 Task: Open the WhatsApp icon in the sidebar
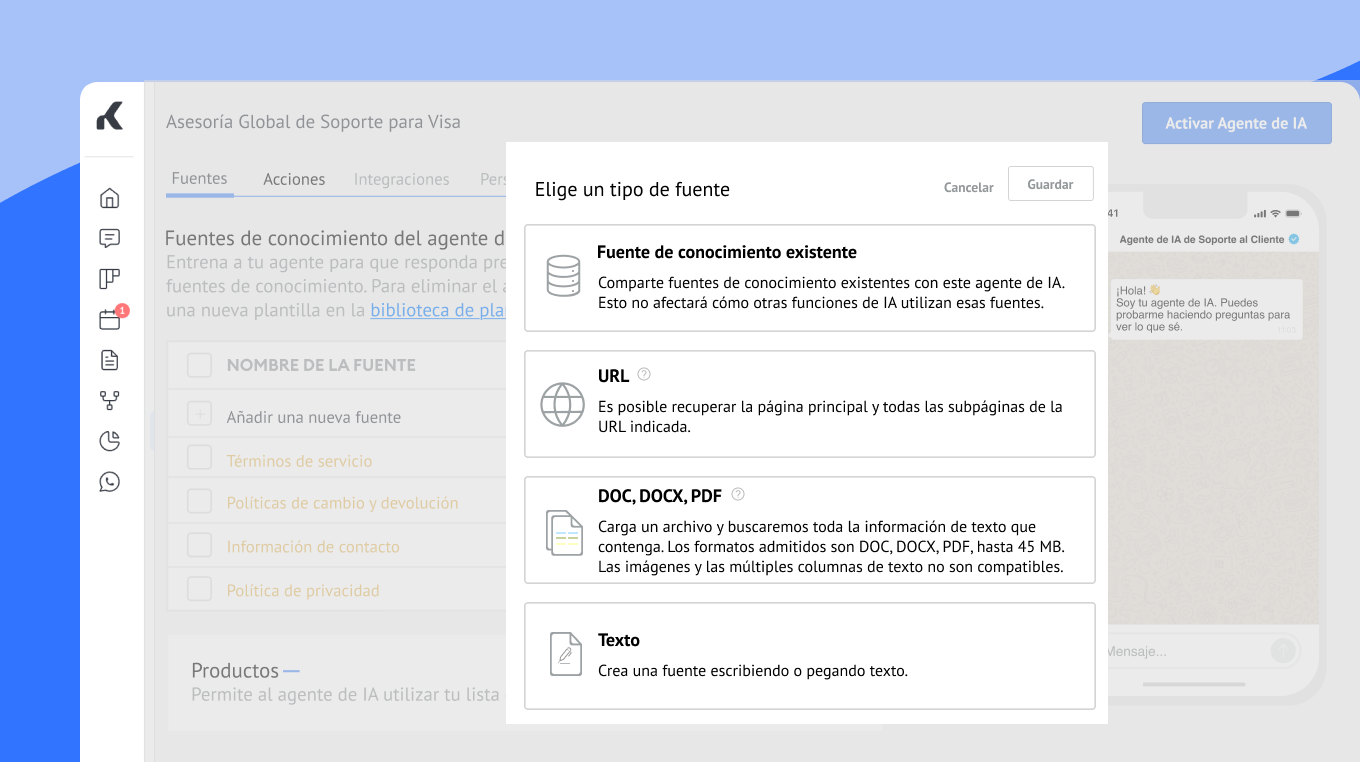coord(110,482)
